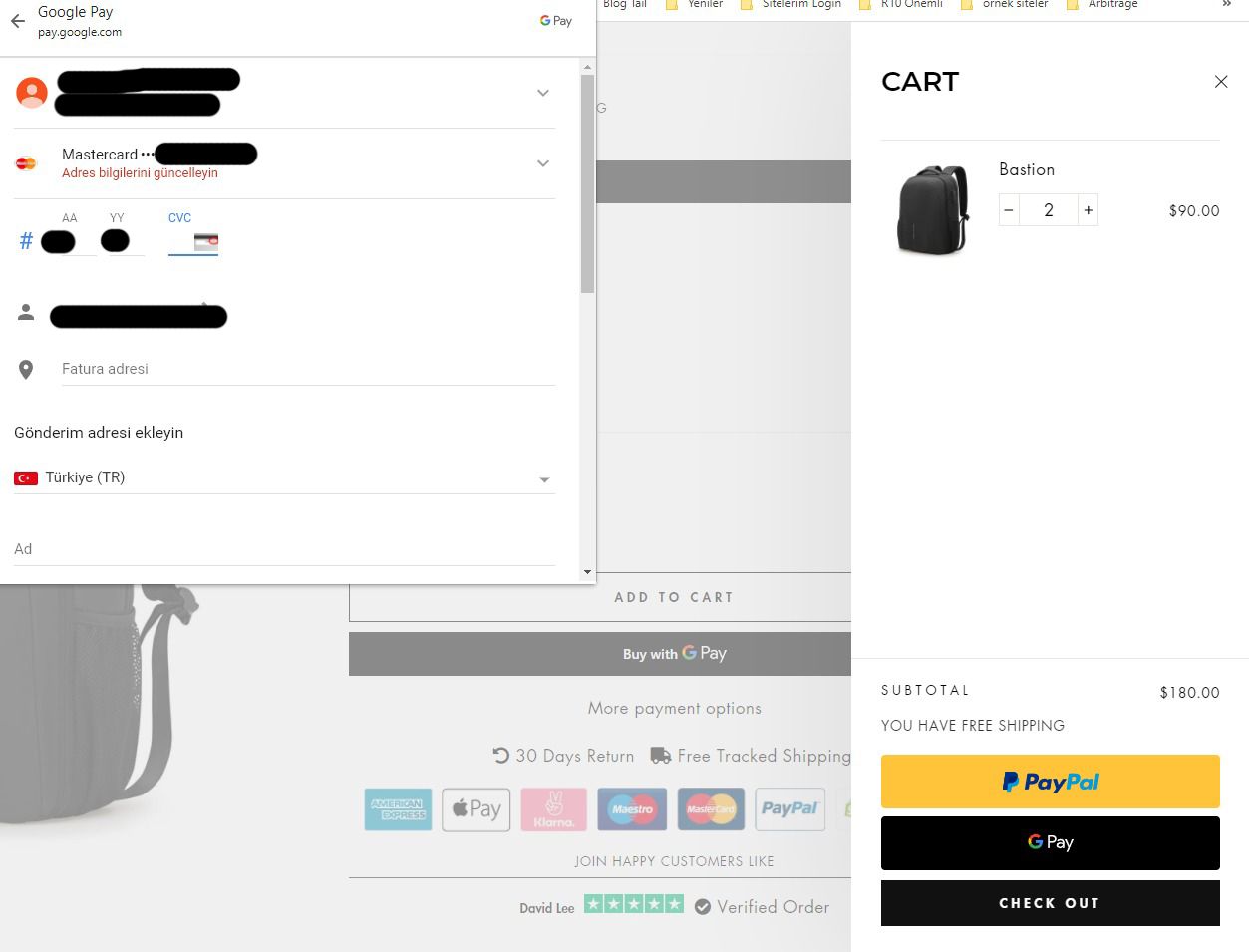1249x952 pixels.
Task: Open the Türkiye (TR) country dropdown
Action: click(284, 477)
